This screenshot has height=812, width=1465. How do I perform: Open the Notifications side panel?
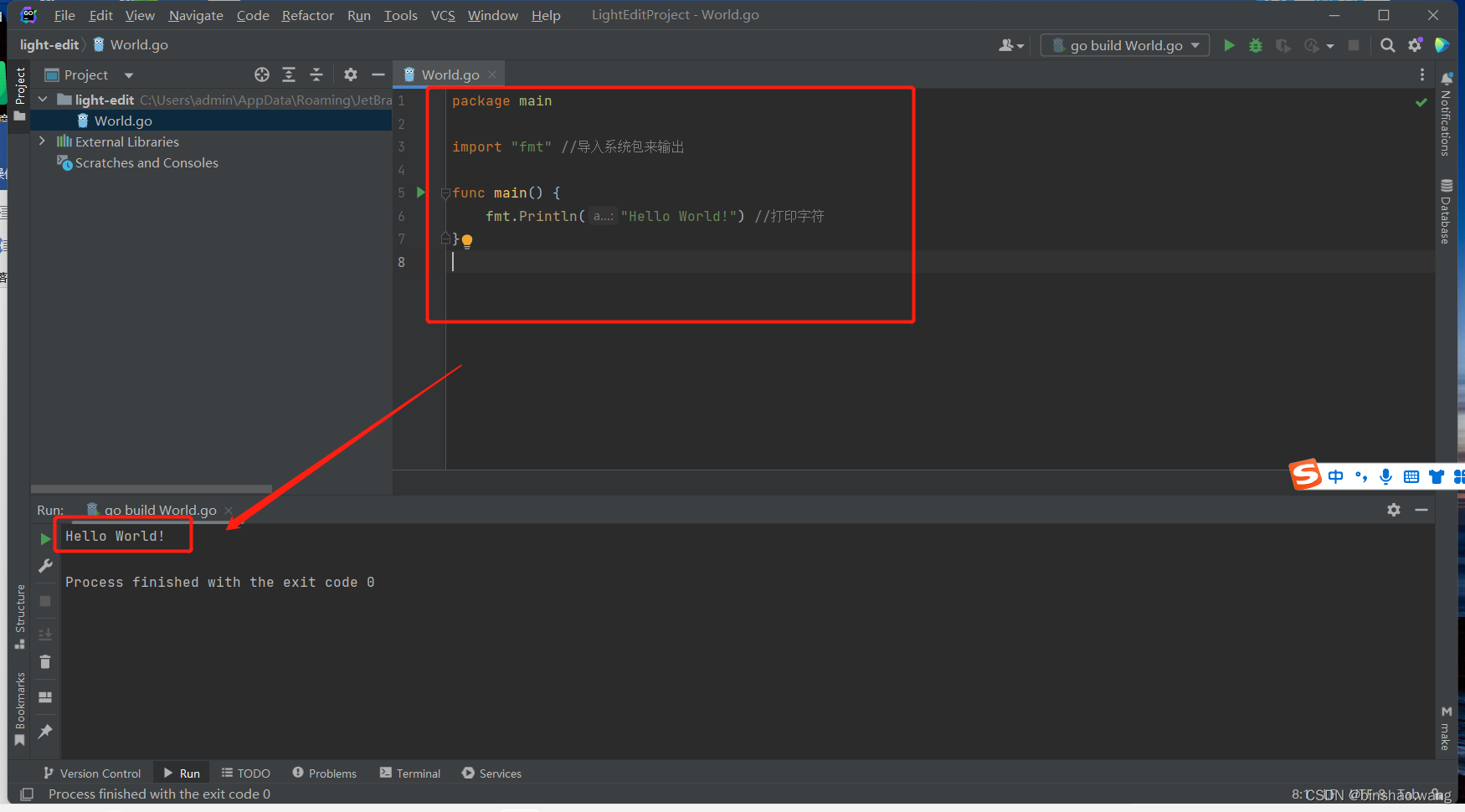coord(1446,115)
